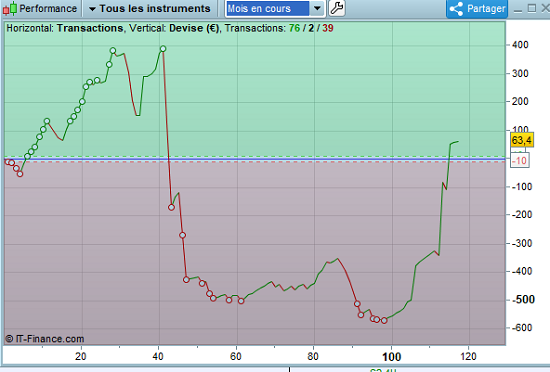
Task: Click the -300 value on vertical axis
Action: [522, 243]
